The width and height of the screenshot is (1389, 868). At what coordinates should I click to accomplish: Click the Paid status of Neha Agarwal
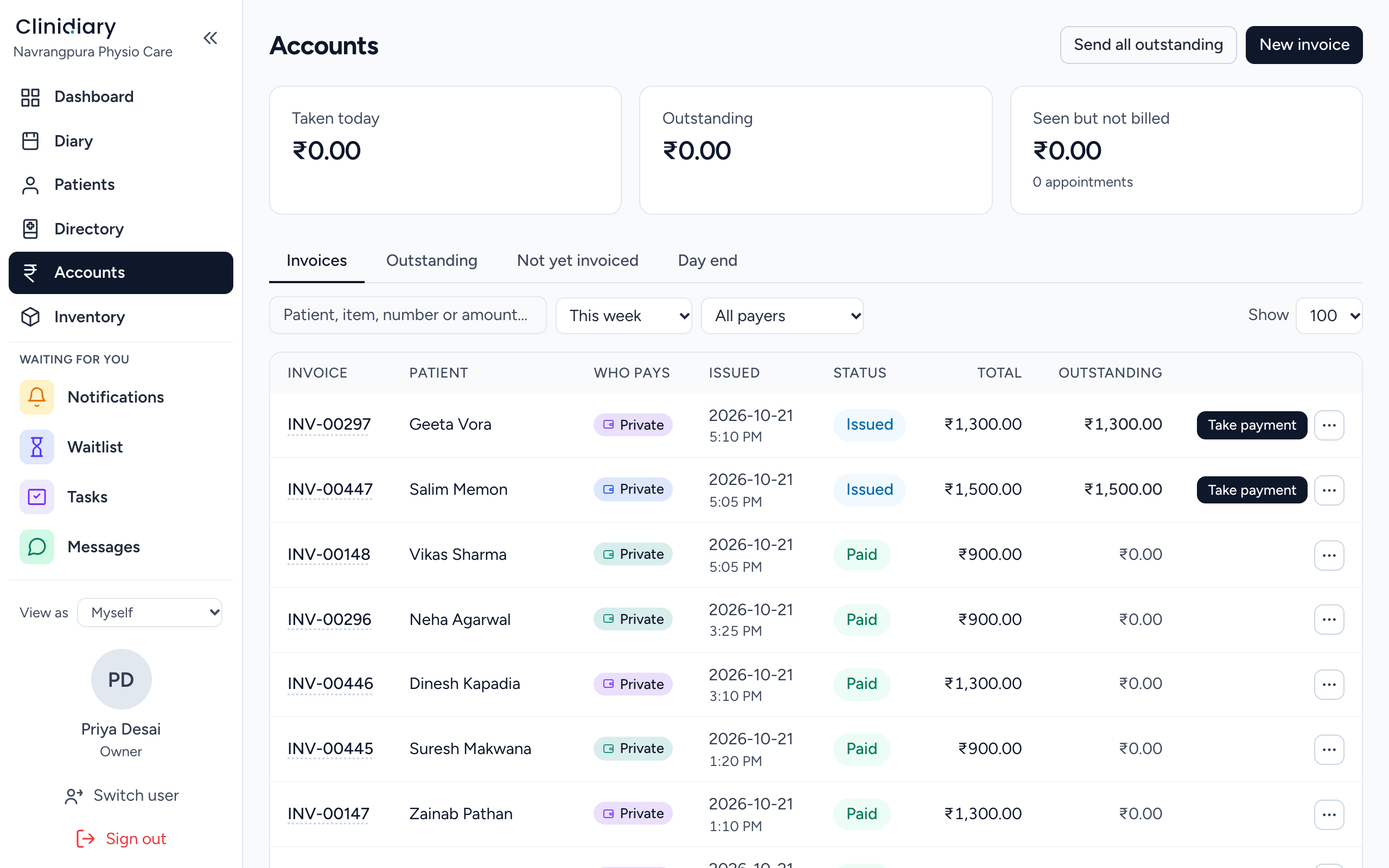(x=862, y=620)
